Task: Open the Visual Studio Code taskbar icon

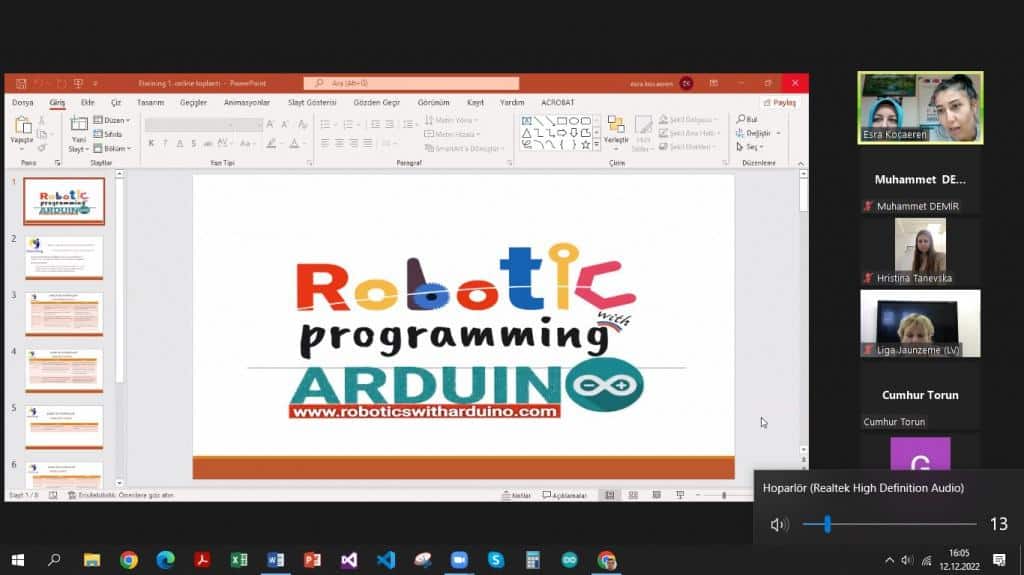Action: click(385, 560)
